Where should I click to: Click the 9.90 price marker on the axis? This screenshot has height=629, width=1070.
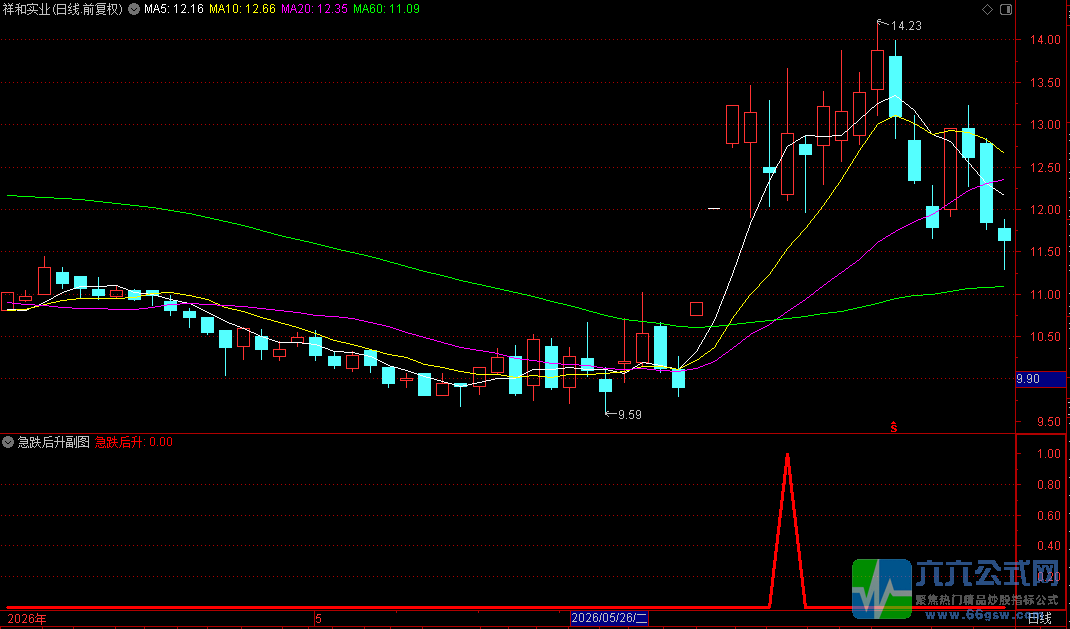1040,379
